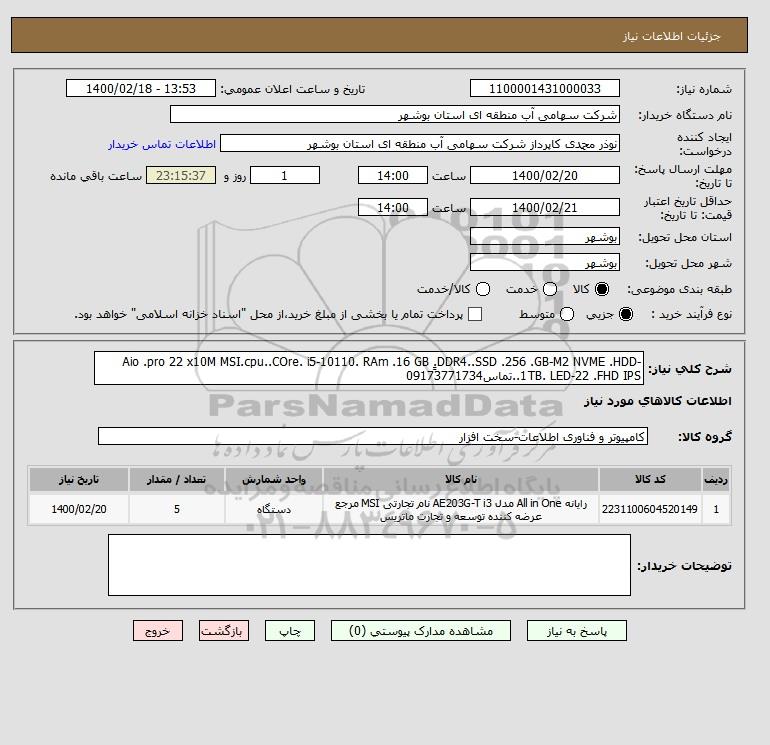Click the response deadline time 14:00 field
The height and width of the screenshot is (745, 770).
coord(393,175)
